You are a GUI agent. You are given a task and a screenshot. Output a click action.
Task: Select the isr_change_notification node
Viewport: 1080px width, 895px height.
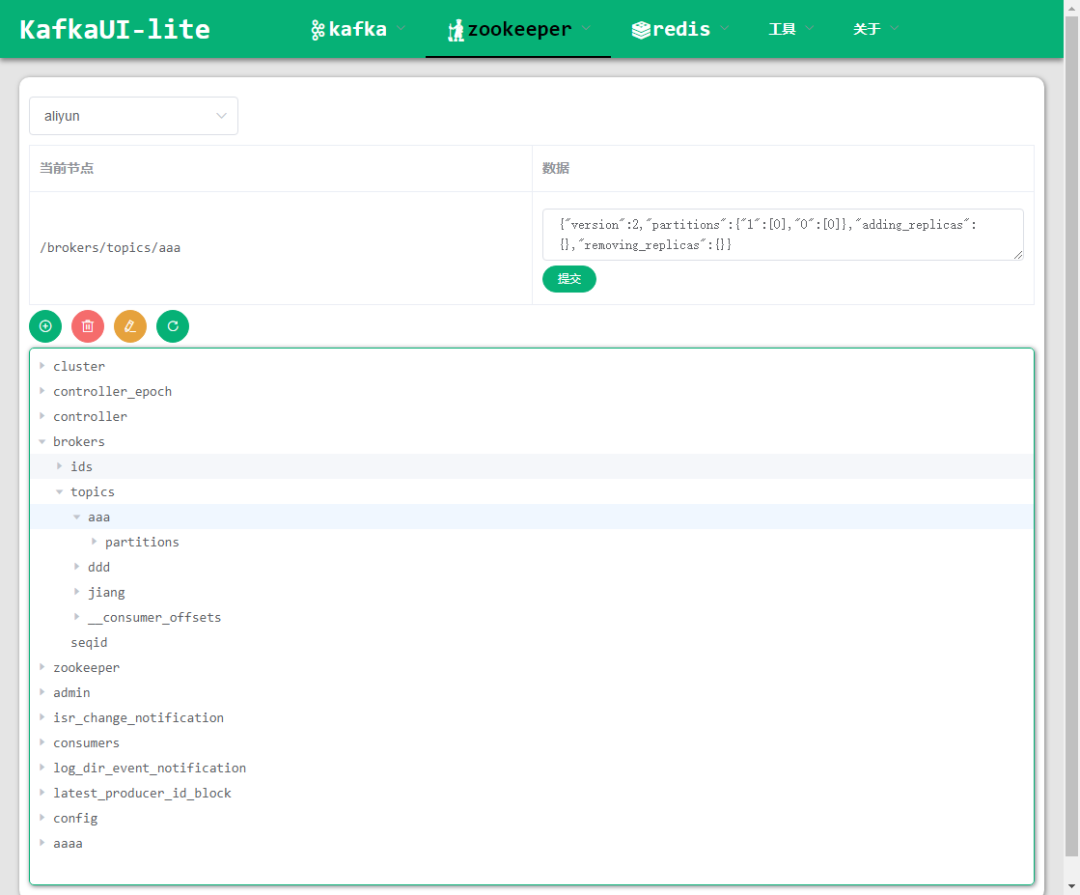click(138, 717)
